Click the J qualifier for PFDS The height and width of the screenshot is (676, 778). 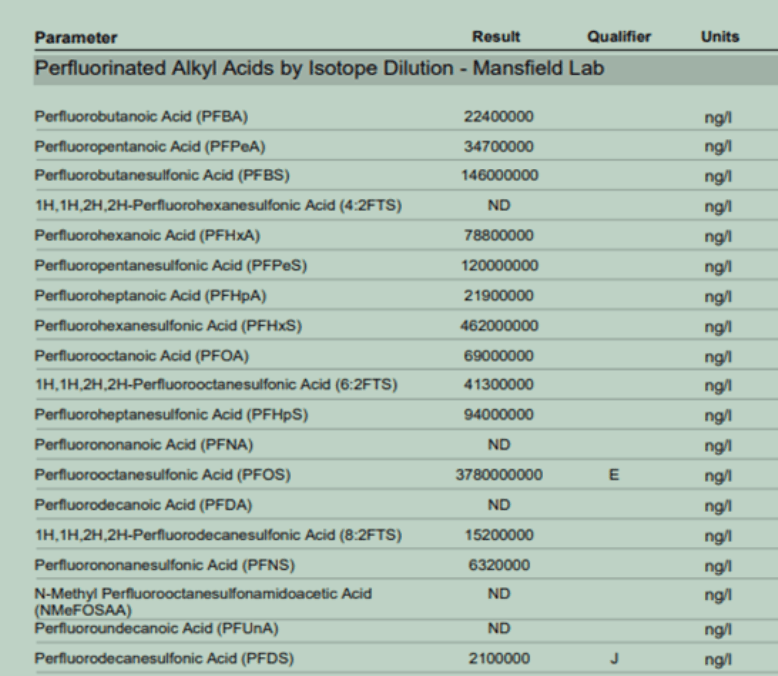coord(618,658)
